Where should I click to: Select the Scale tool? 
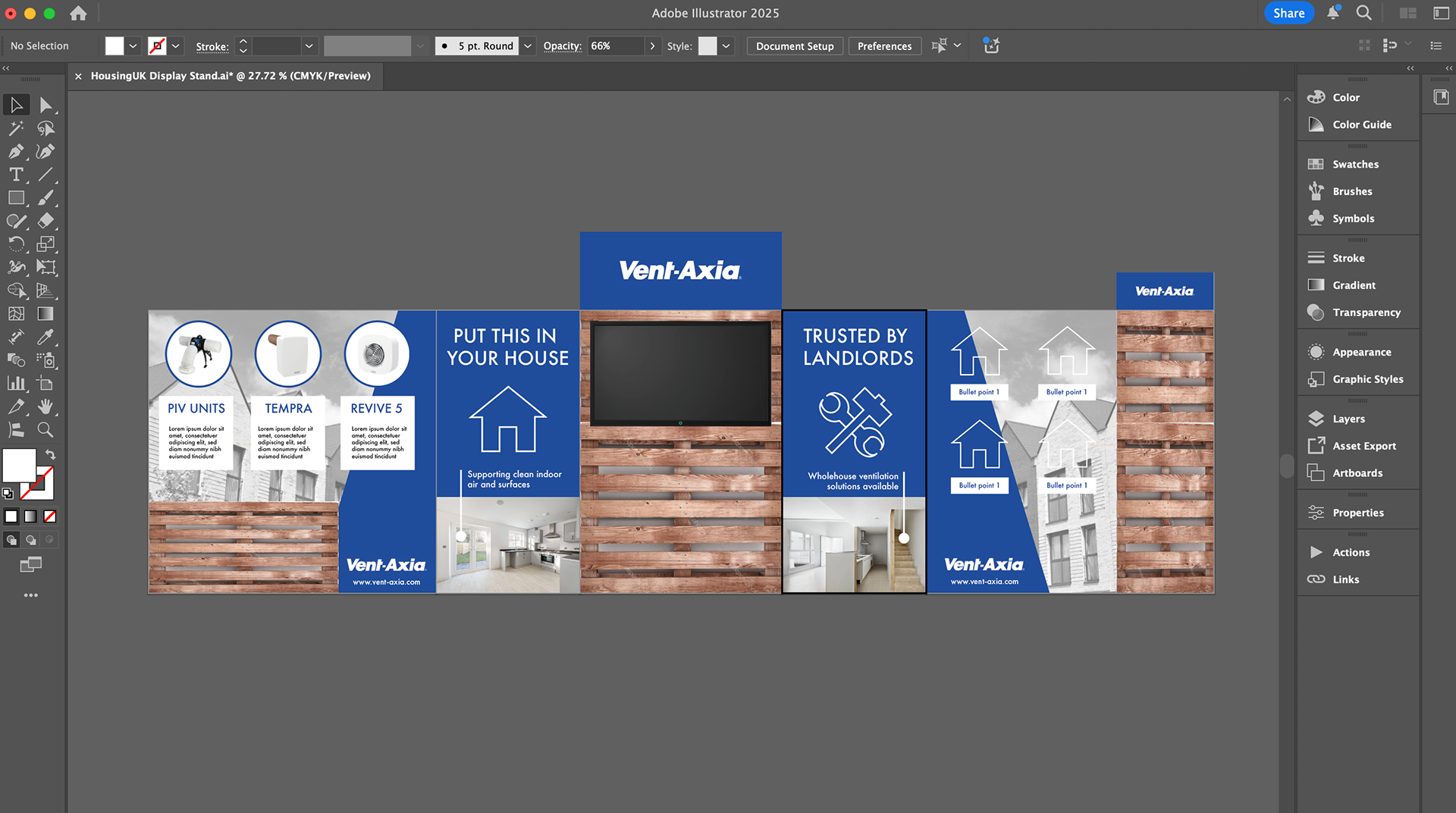pyautogui.click(x=45, y=244)
